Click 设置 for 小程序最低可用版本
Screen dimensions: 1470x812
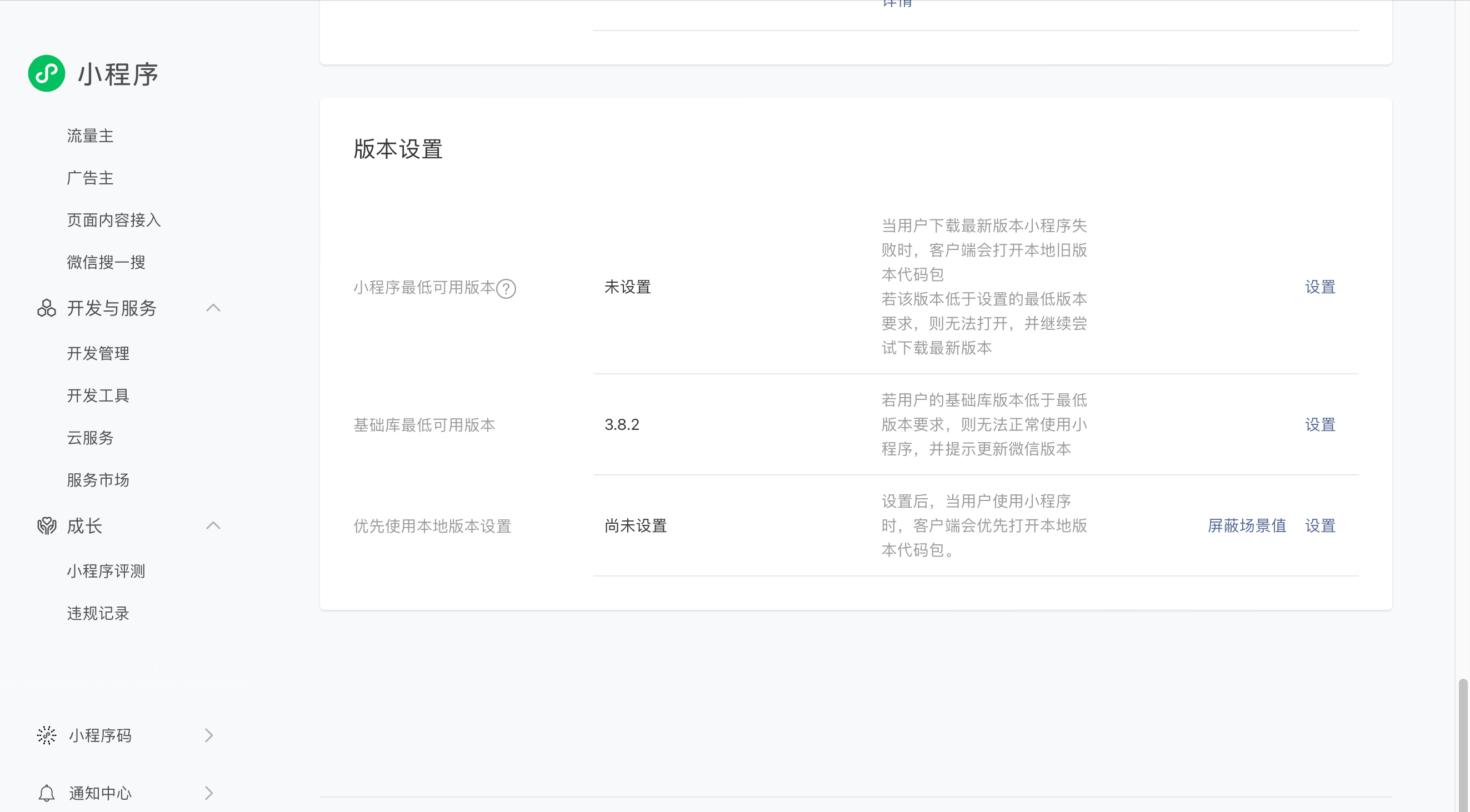1320,287
